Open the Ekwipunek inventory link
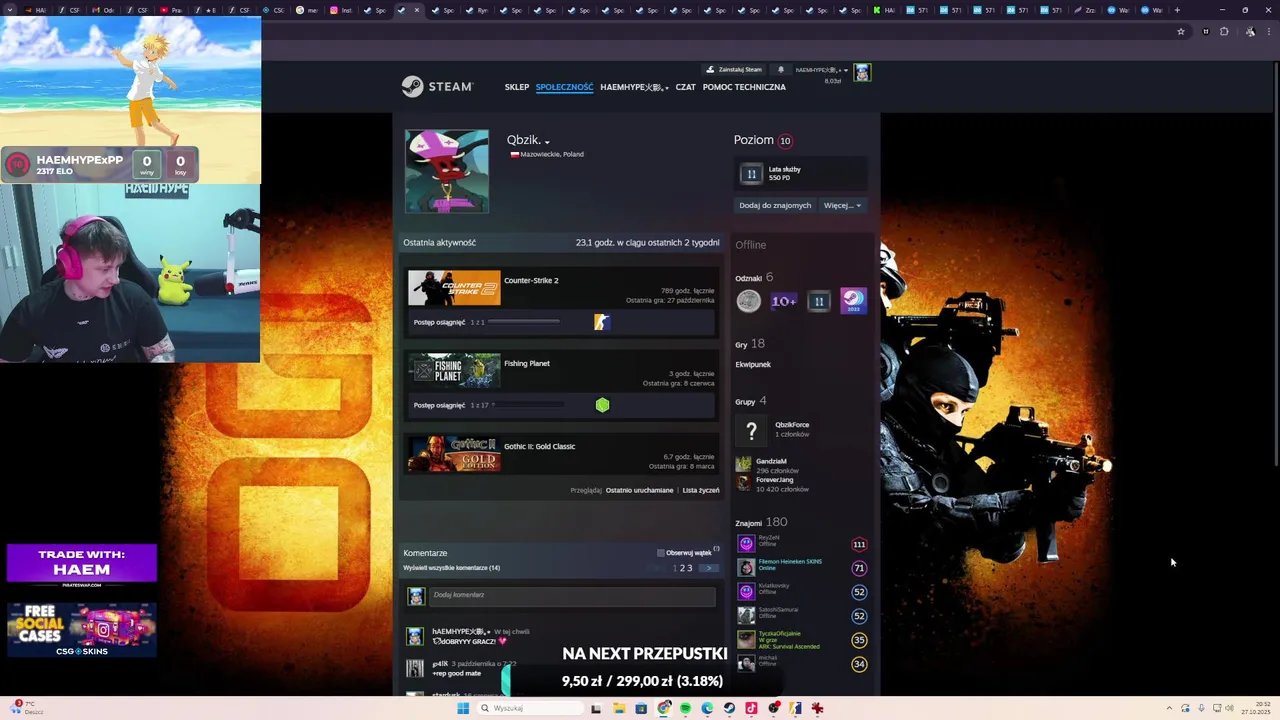Screen dimensions: 1280x720 (x=753, y=365)
